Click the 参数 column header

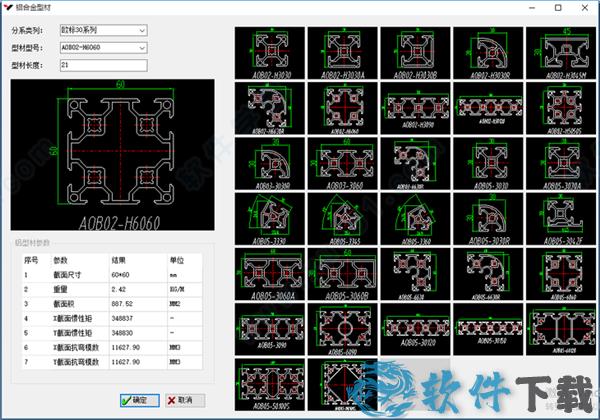pos(60,260)
